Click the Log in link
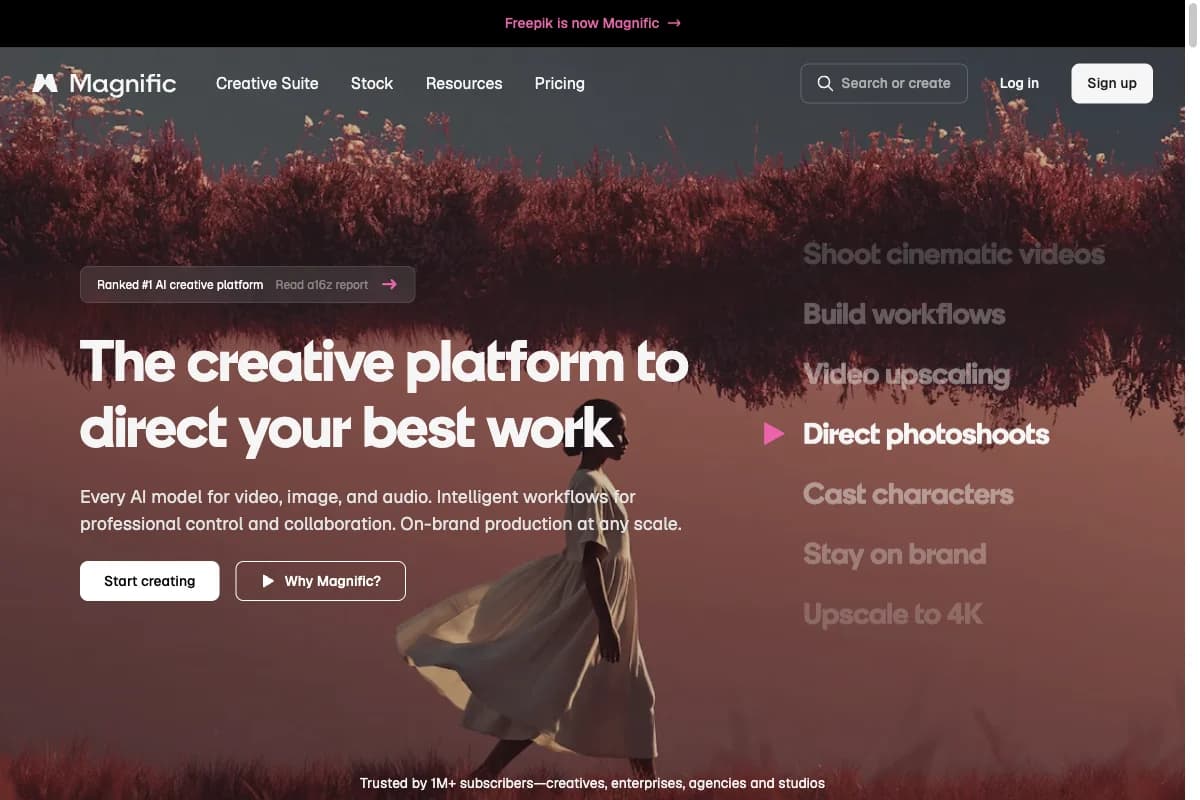The image size is (1200, 800). click(1019, 83)
